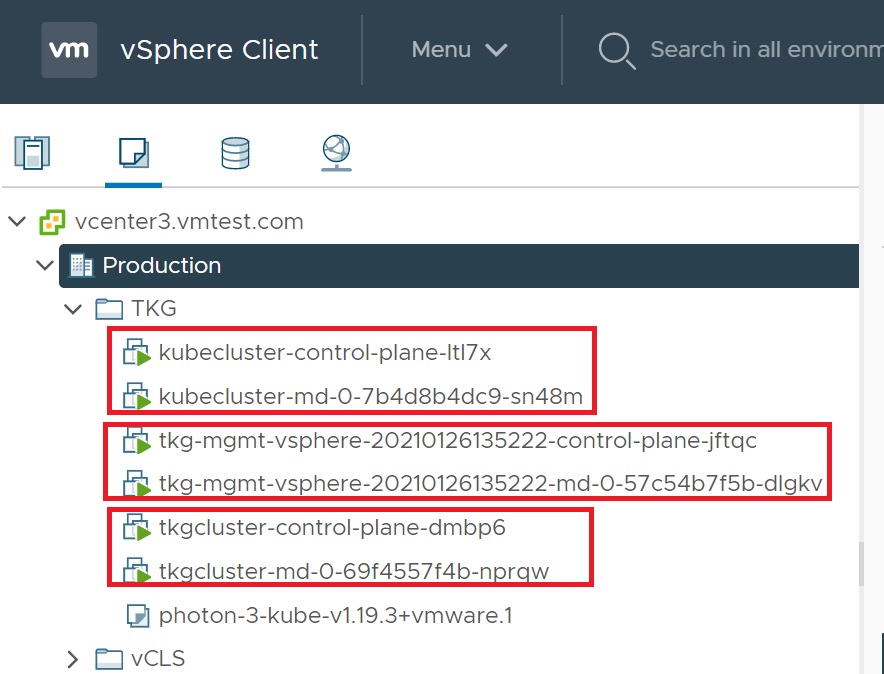Switch to the Storage view icon
The height and width of the screenshot is (674, 884).
235,153
